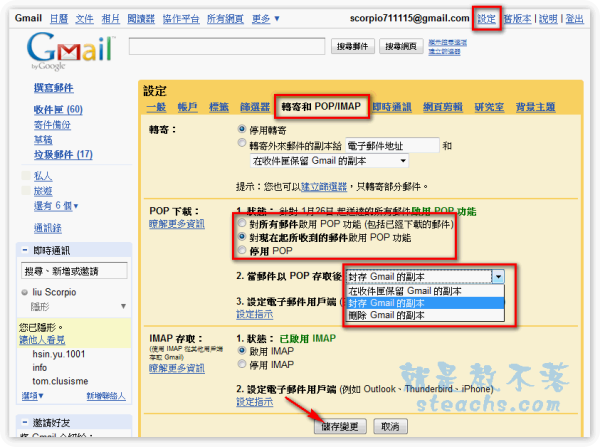
Task: Click the grey status dot beside liu Scorpio
Action: pyautogui.click(x=24, y=292)
